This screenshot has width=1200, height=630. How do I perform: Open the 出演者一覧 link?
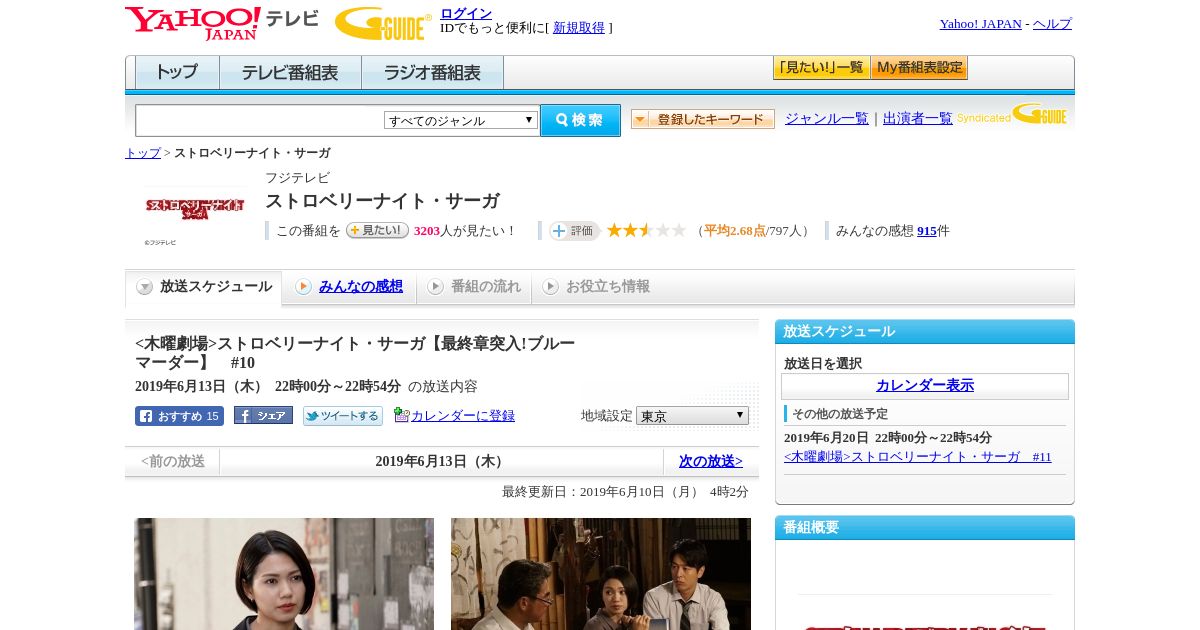[x=918, y=118]
